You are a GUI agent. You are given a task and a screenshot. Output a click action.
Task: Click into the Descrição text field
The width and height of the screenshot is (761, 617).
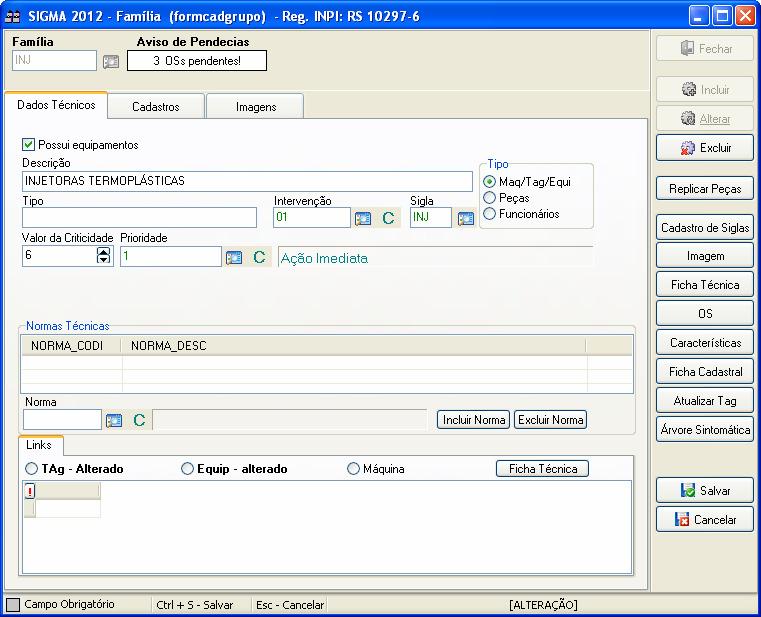[x=247, y=181]
